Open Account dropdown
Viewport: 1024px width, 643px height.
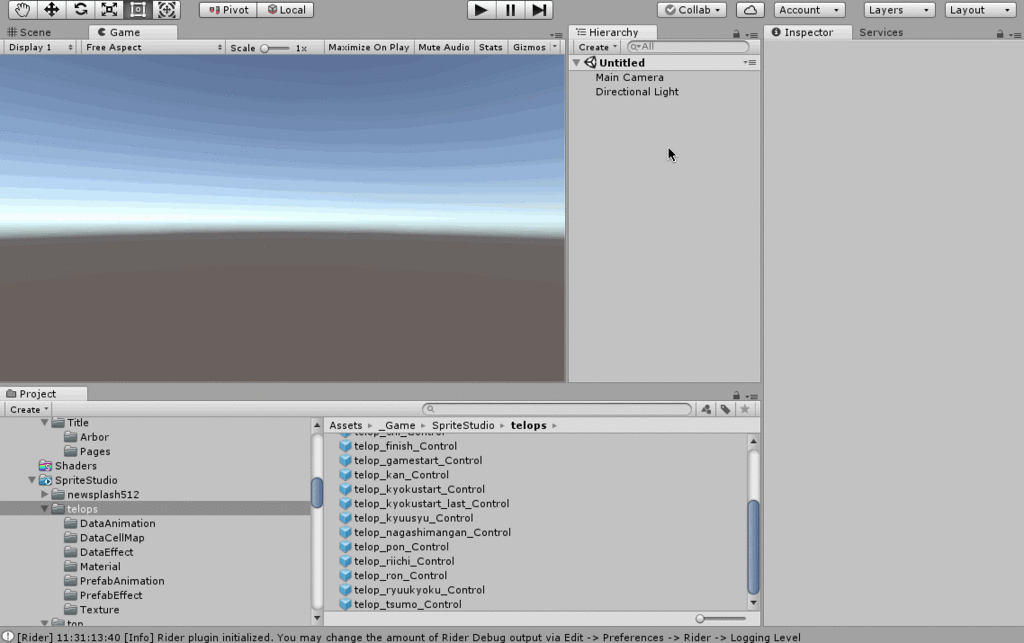(809, 10)
